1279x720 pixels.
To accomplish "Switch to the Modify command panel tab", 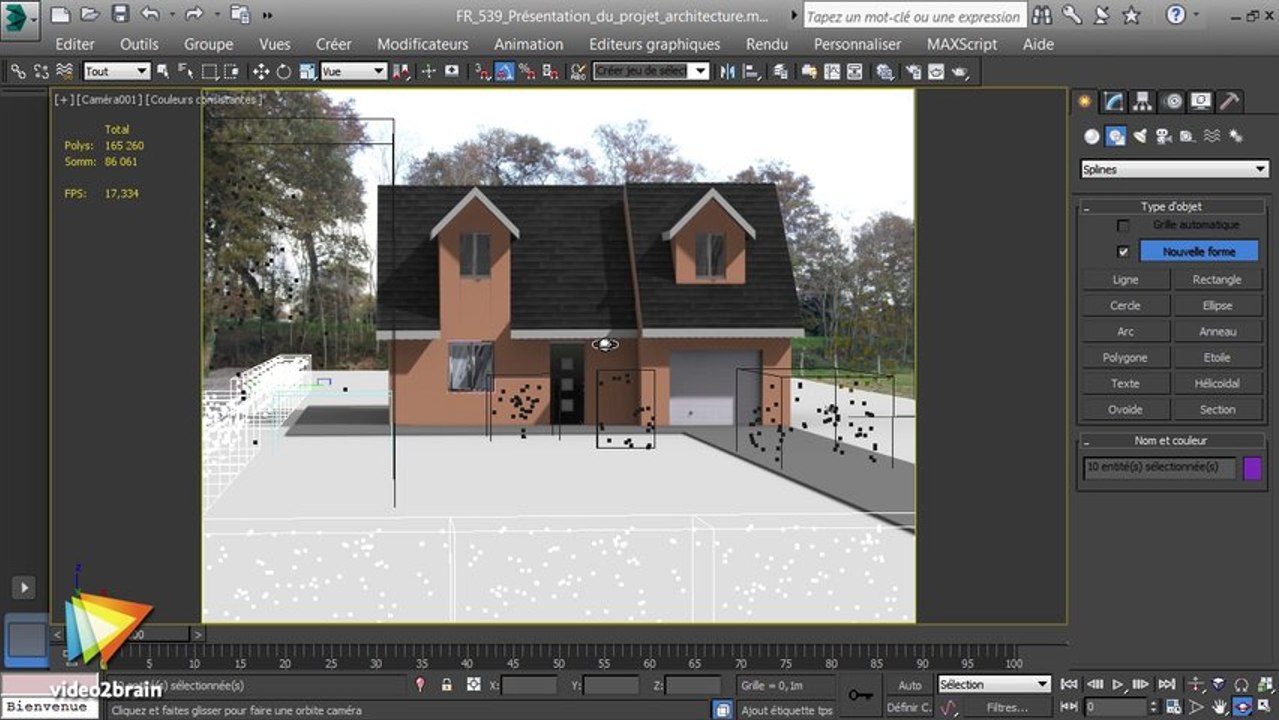I will (1113, 101).
